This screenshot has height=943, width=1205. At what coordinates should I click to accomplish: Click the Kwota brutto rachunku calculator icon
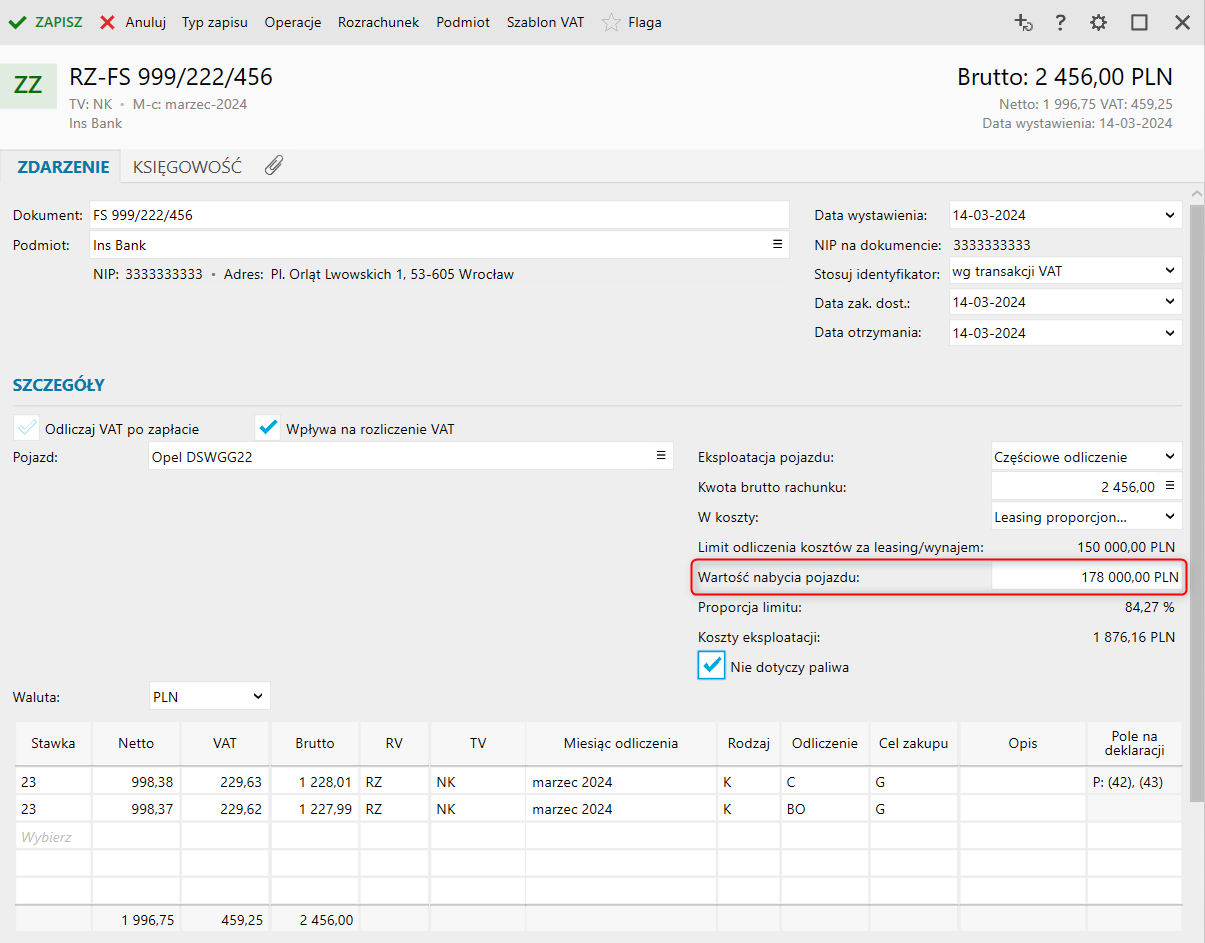tap(1170, 487)
